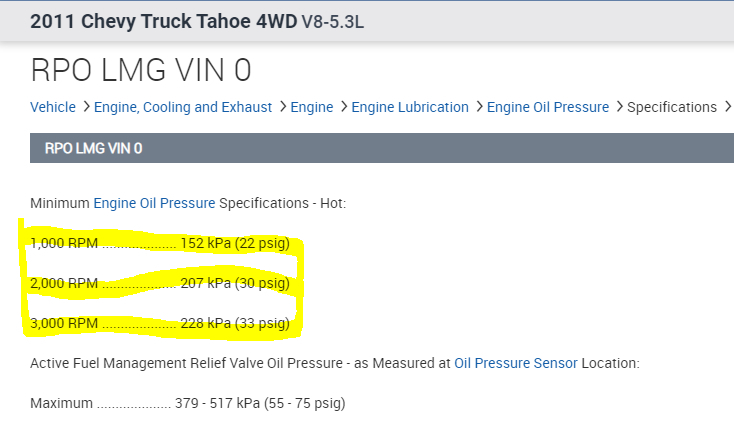Go to the Engine, Cooling and Exhaust breadcrumb
The width and height of the screenshot is (734, 443).
click(x=183, y=107)
